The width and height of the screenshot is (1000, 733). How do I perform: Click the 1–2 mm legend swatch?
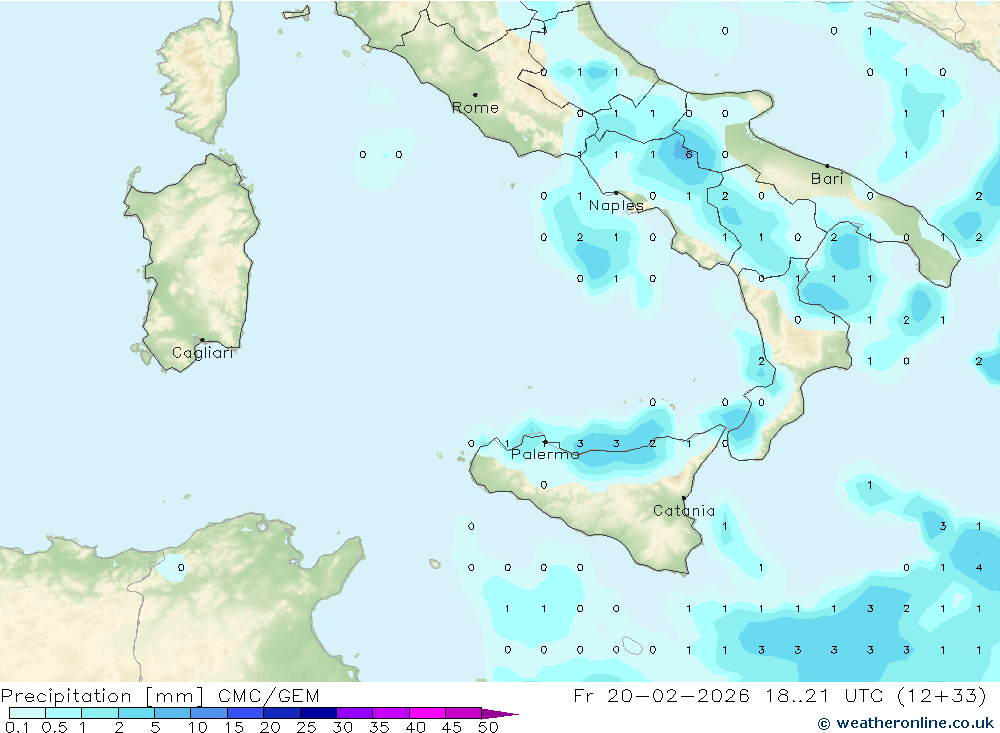[x=99, y=713]
